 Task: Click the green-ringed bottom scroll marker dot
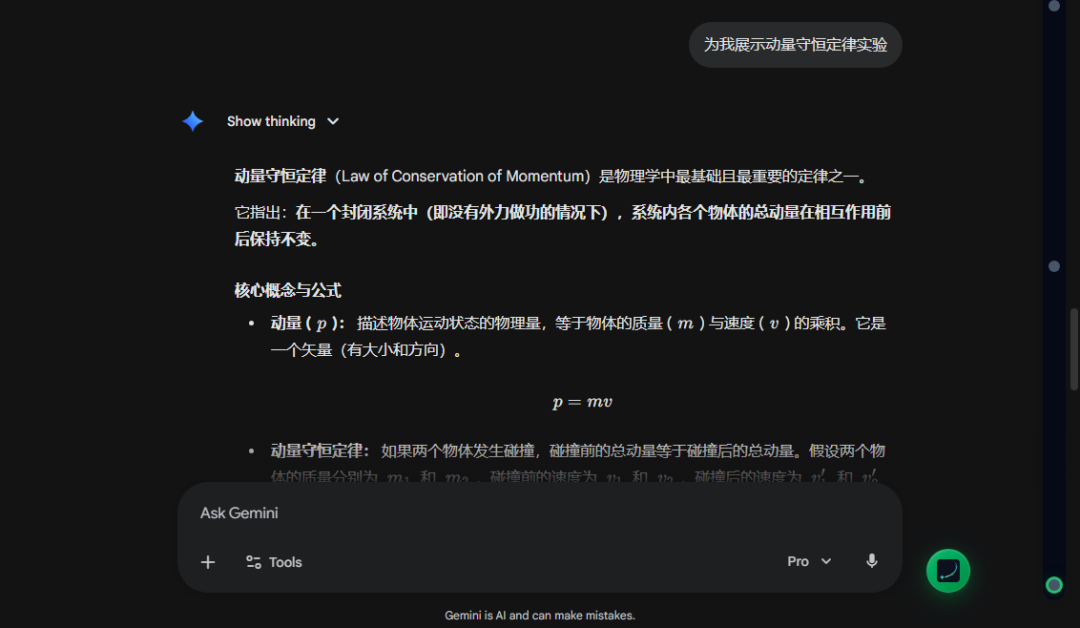(x=1054, y=585)
